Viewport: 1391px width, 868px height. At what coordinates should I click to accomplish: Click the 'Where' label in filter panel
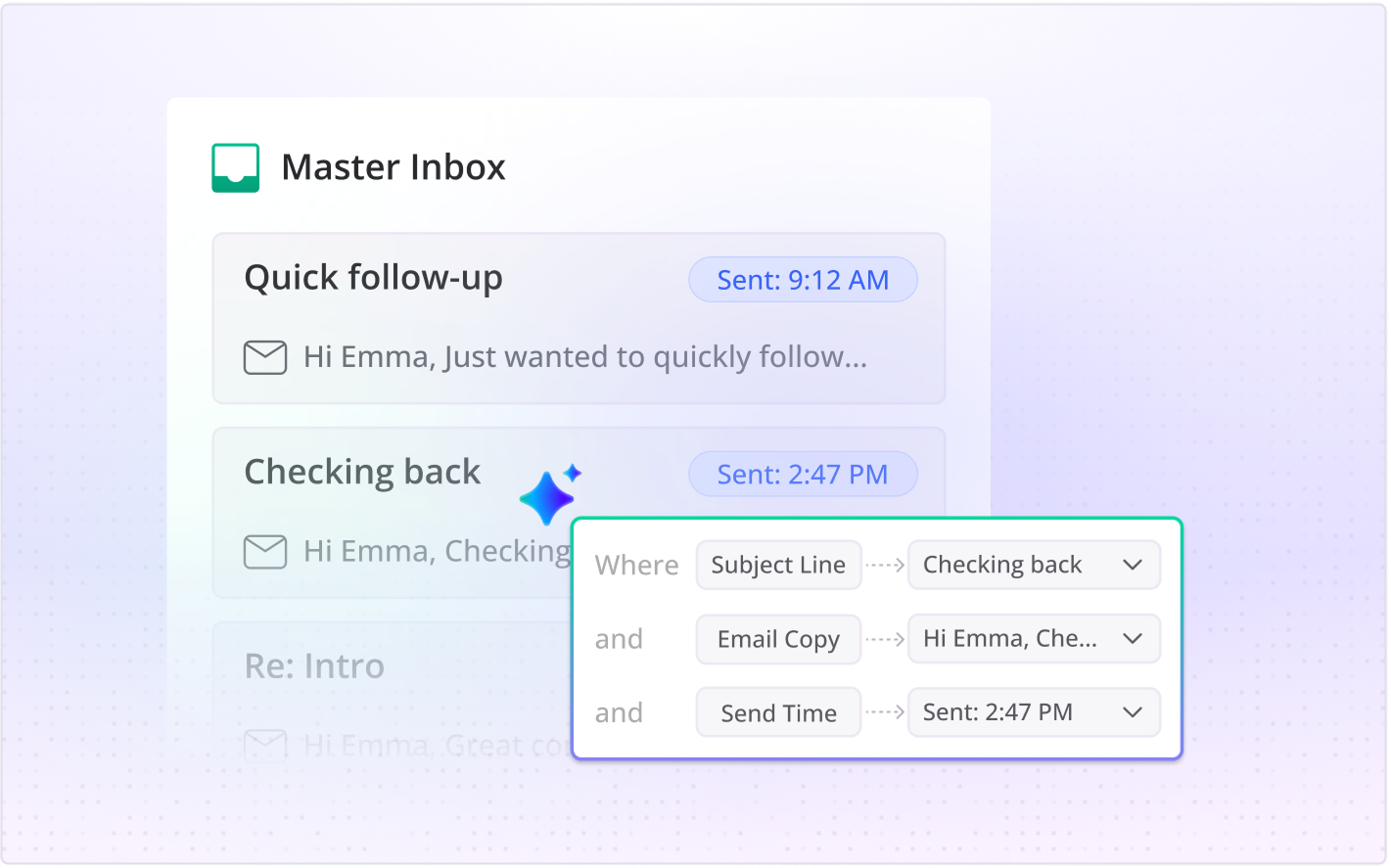[636, 566]
